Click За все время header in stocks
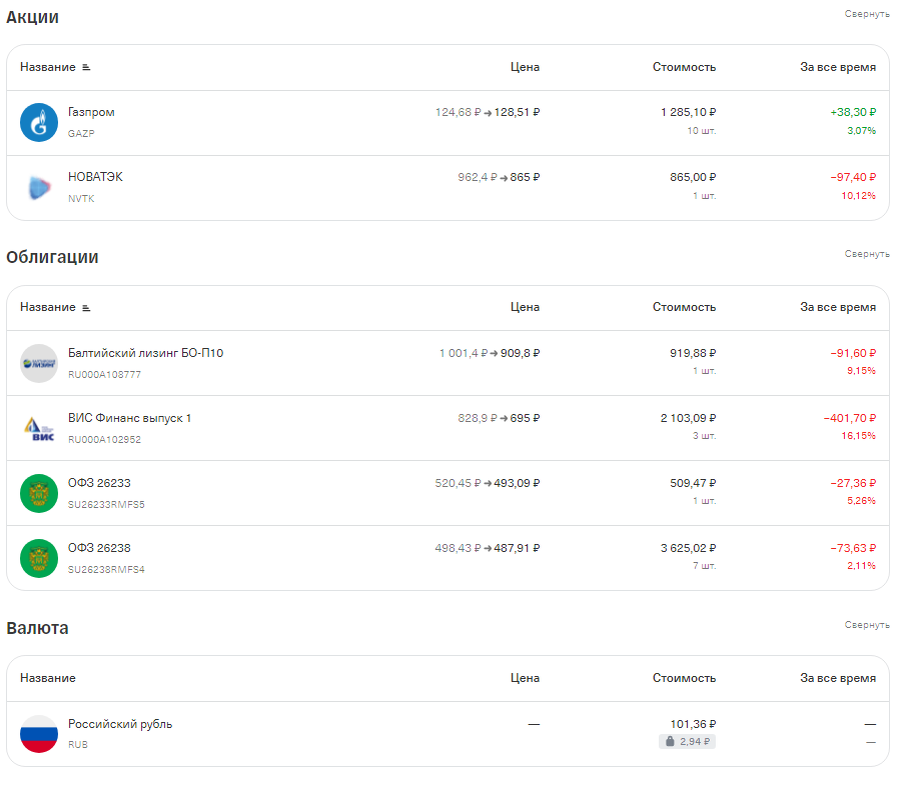The width and height of the screenshot is (899, 810). 838,67
